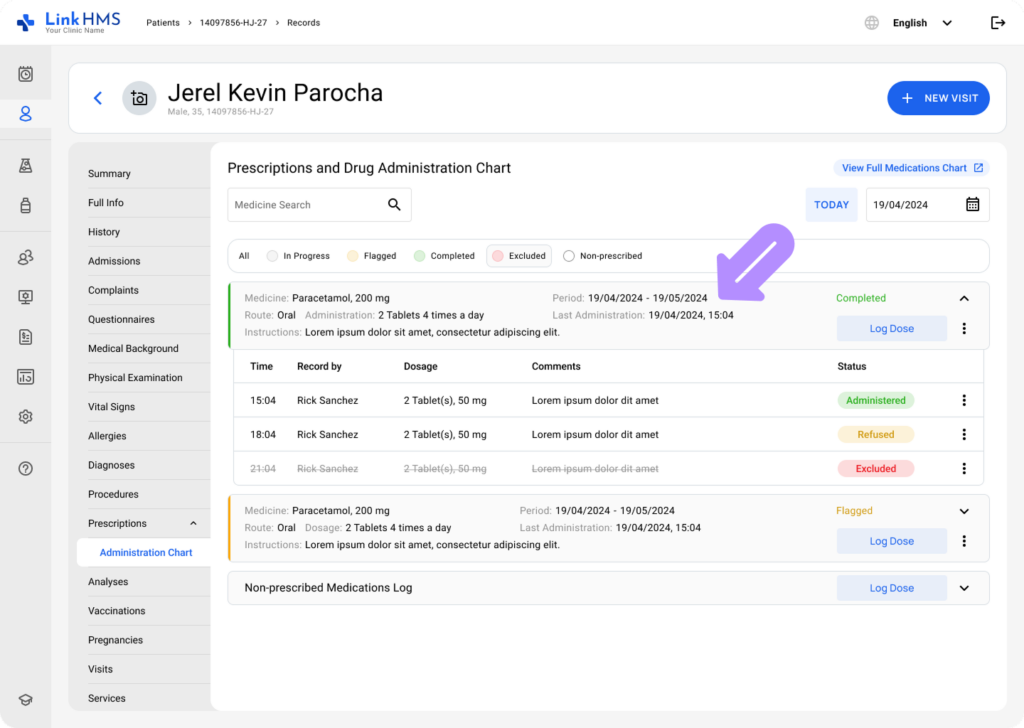
Task: Expand the Non-prescribed Medications Log chevron
Action: [964, 588]
